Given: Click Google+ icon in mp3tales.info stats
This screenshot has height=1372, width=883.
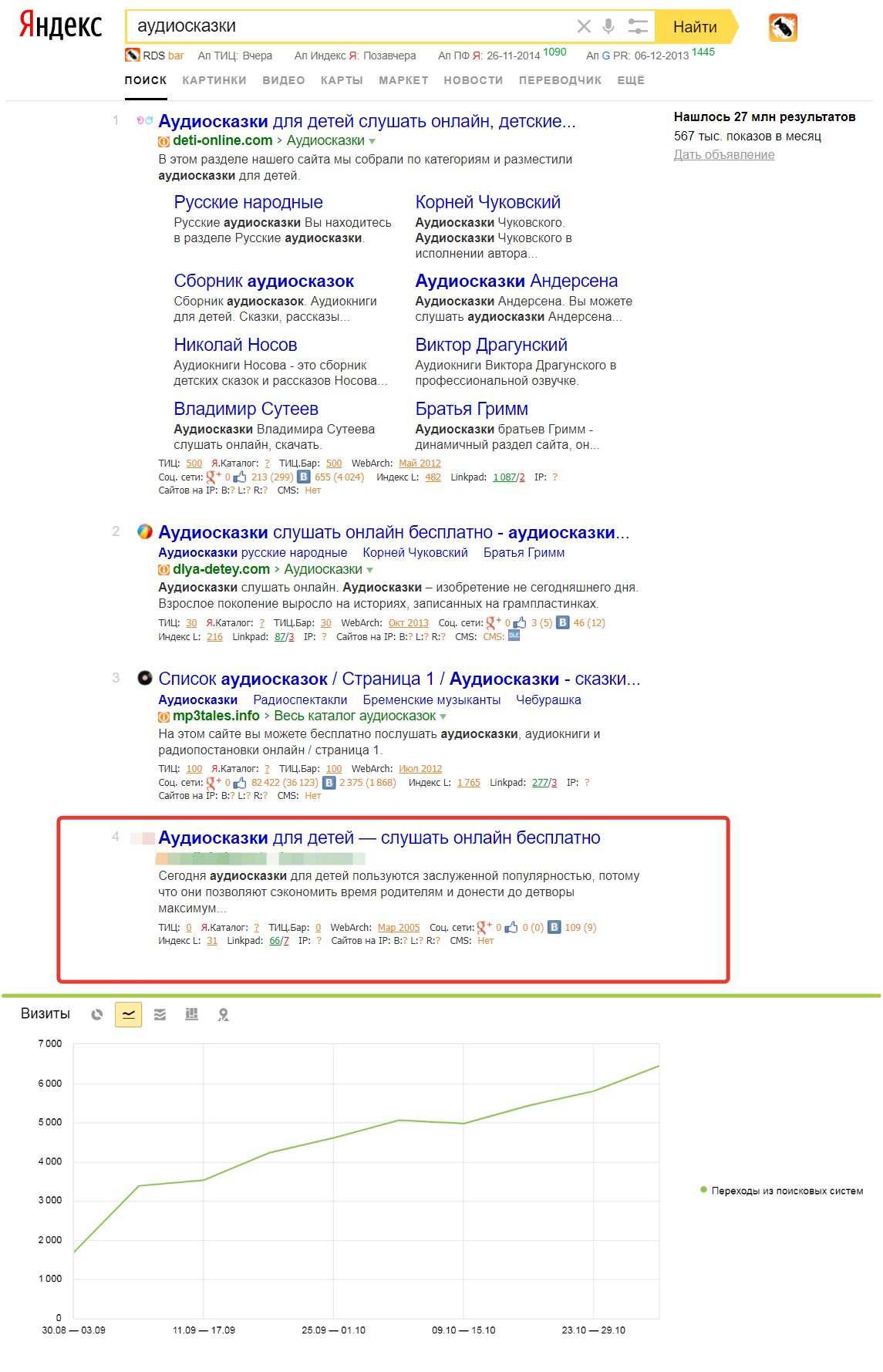Looking at the screenshot, I should pos(214,783).
